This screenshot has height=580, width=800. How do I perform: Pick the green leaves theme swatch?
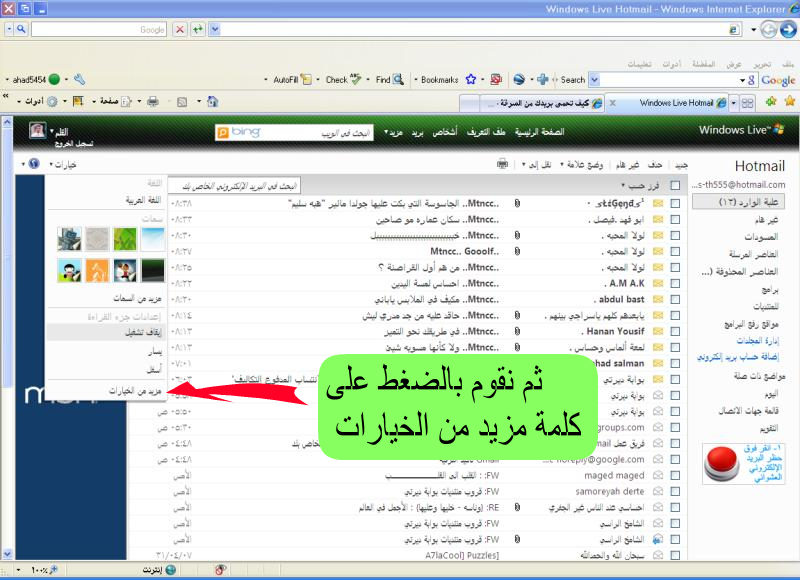[125, 239]
